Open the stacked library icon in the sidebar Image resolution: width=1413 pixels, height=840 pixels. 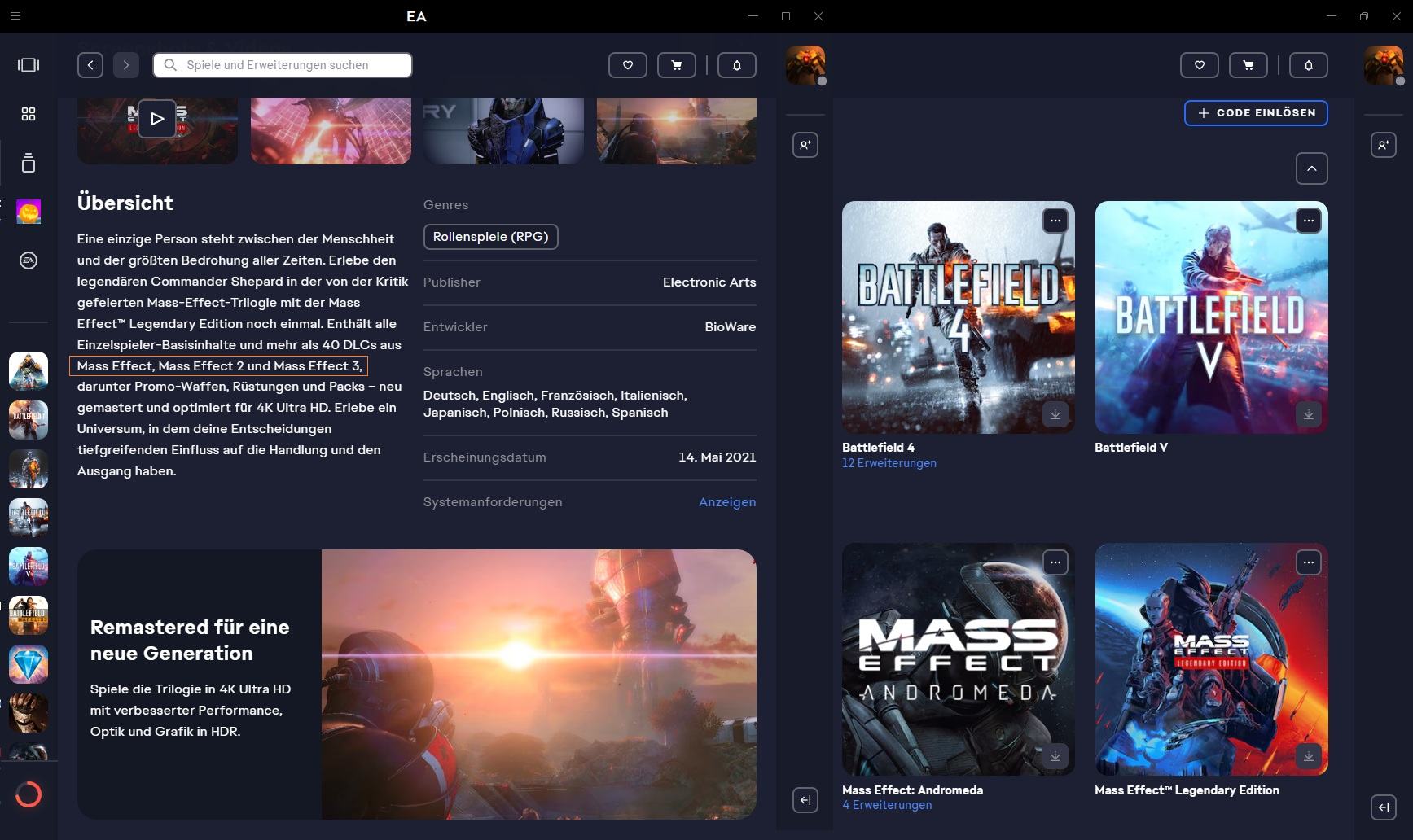(x=29, y=163)
